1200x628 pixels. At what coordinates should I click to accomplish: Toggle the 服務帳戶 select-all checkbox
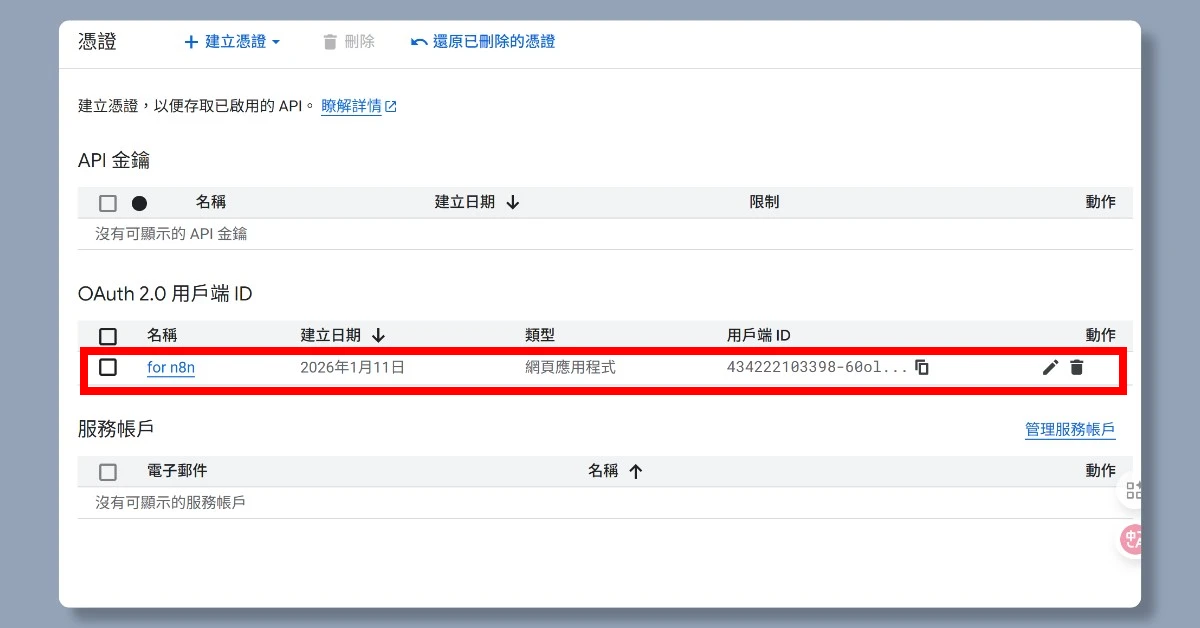pos(108,472)
